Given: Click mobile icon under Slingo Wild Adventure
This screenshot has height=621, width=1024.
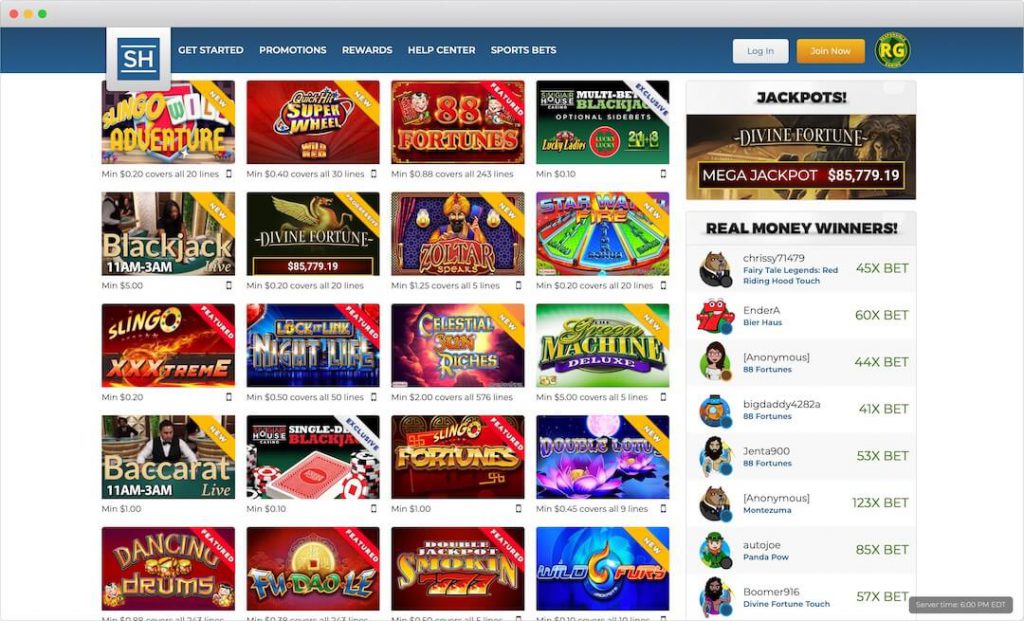Looking at the screenshot, I should [x=229, y=174].
